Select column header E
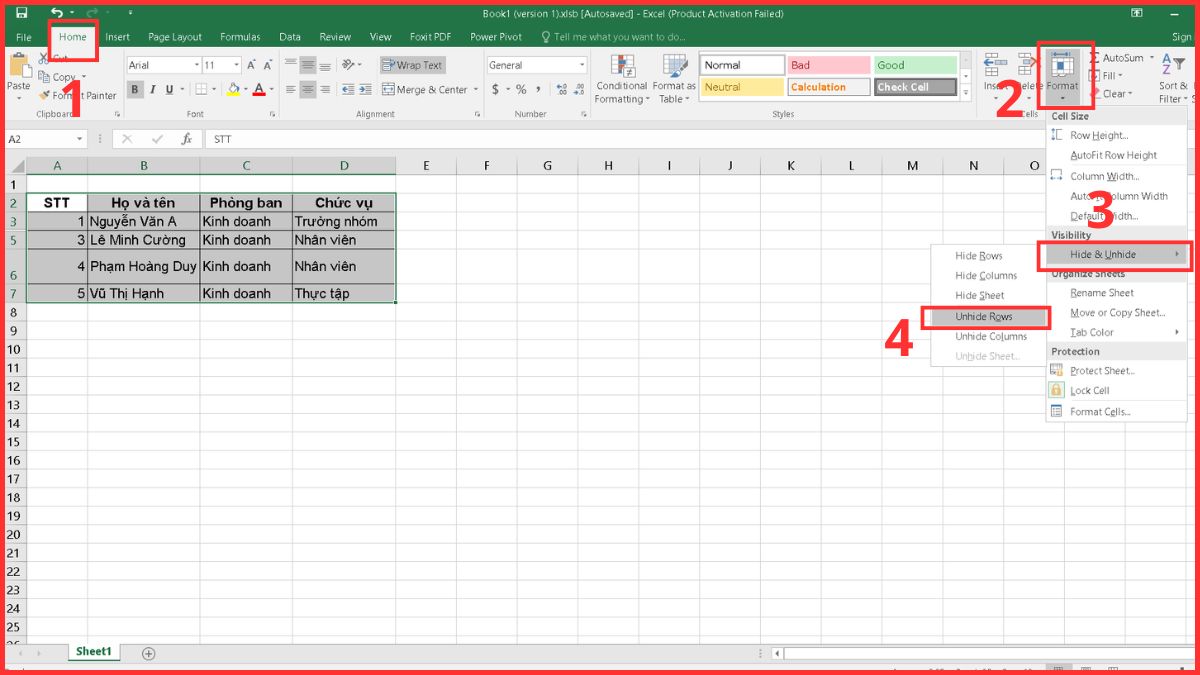Image resolution: width=1200 pixels, height=675 pixels. click(426, 166)
